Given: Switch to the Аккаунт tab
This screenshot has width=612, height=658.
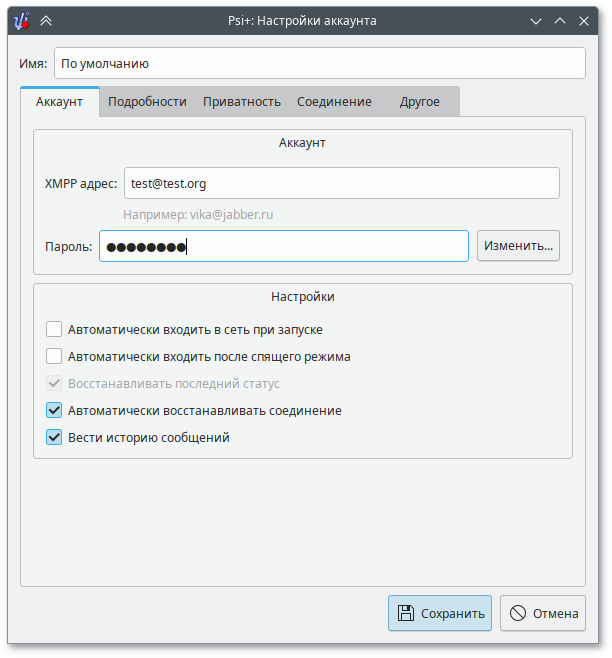Looking at the screenshot, I should click(x=59, y=102).
